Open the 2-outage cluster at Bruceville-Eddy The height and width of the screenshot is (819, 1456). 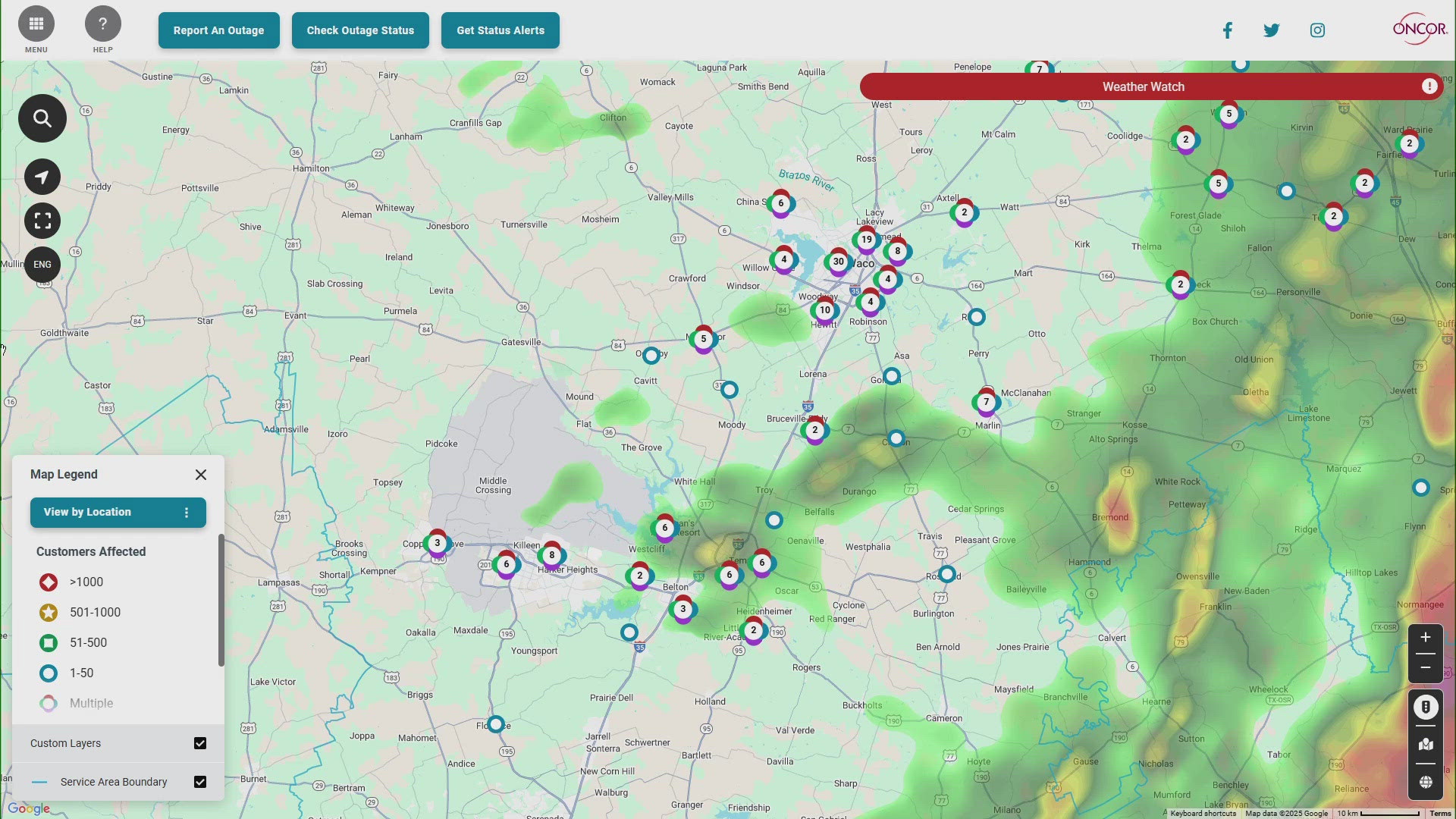[x=814, y=430]
